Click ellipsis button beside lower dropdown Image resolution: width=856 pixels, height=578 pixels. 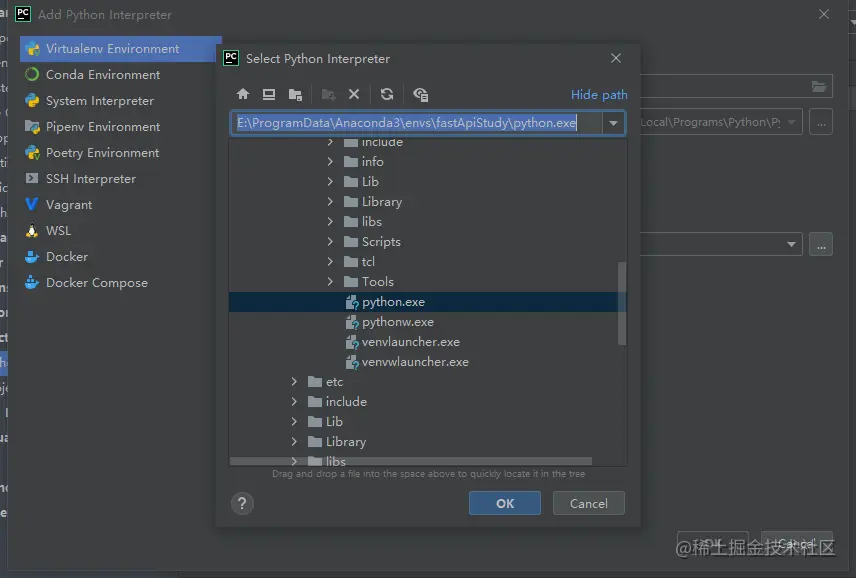pos(821,244)
